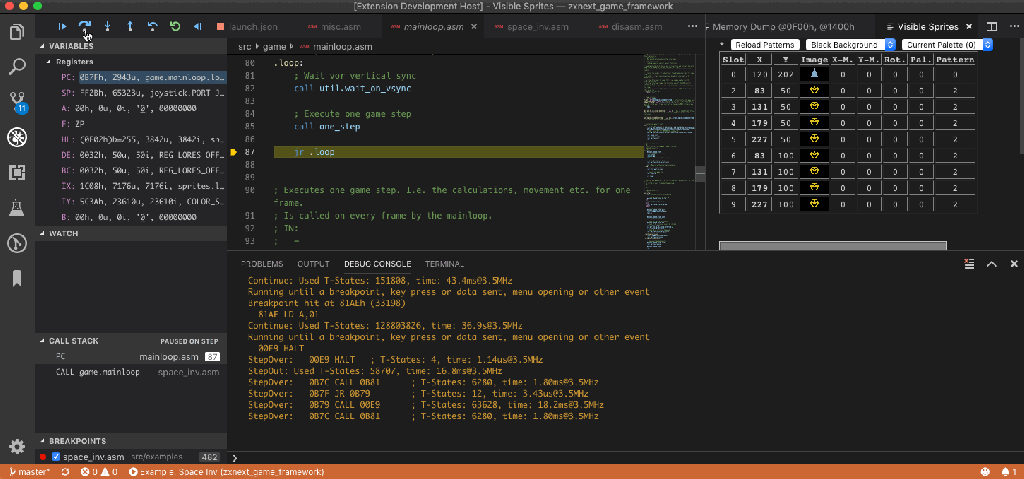Collapse the Registers tree node
The width and height of the screenshot is (1024, 479).
click(x=48, y=62)
